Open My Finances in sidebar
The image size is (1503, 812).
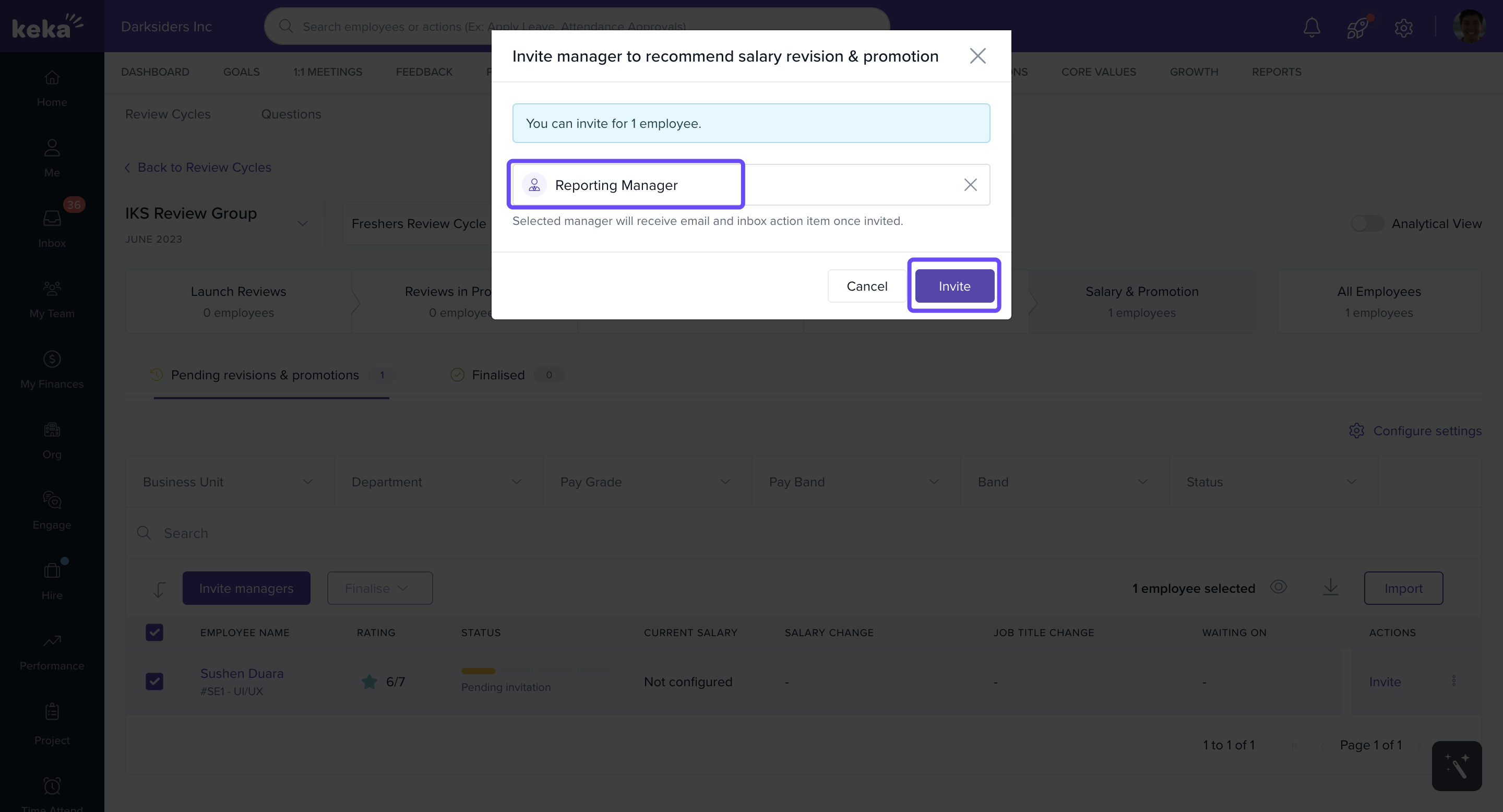click(x=52, y=369)
